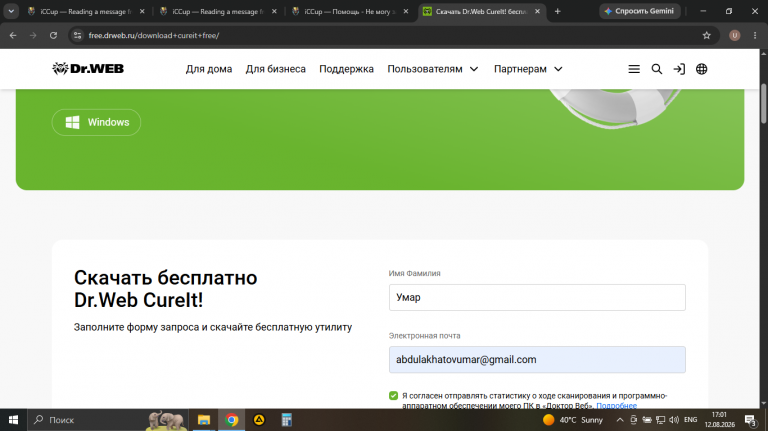This screenshot has height=431, width=768.
Task: Click the Dr.WEB logo
Action: (88, 69)
